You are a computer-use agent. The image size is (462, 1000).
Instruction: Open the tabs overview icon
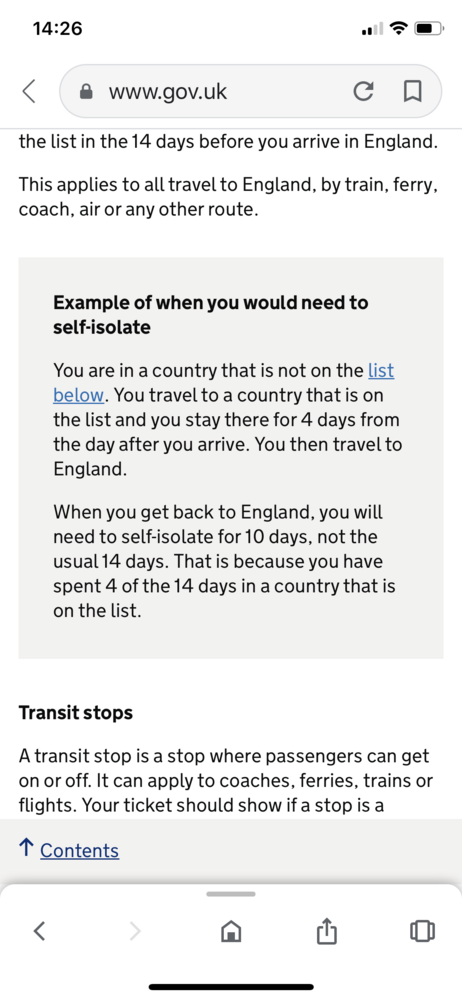tap(422, 932)
